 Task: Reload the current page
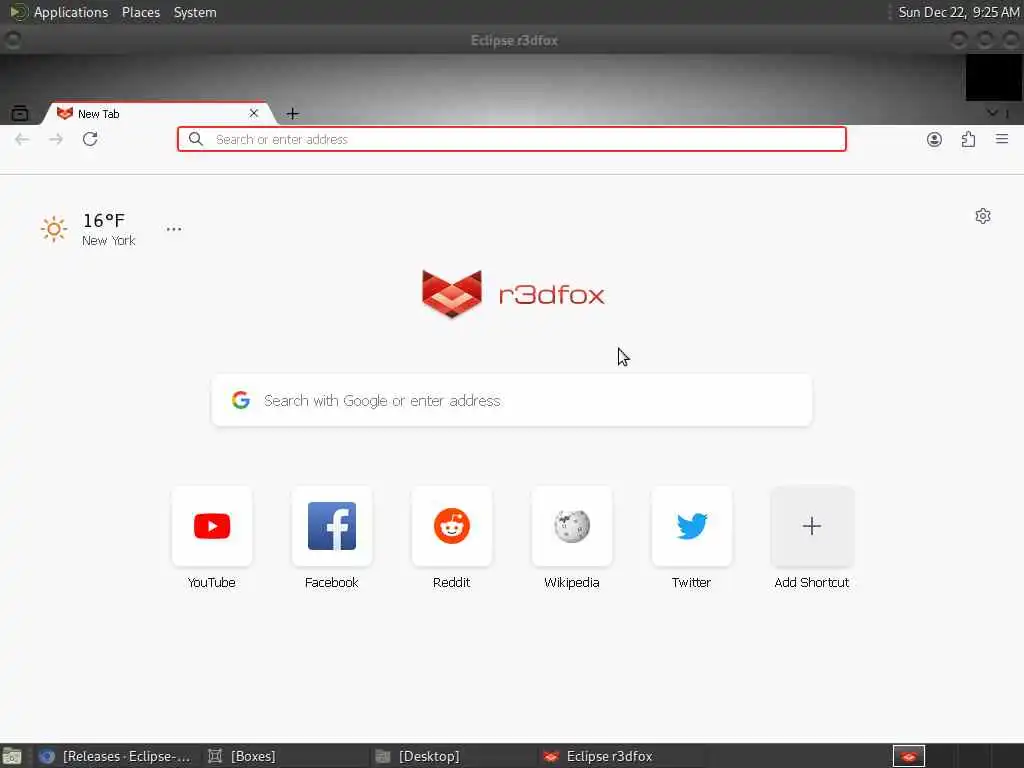coord(90,139)
